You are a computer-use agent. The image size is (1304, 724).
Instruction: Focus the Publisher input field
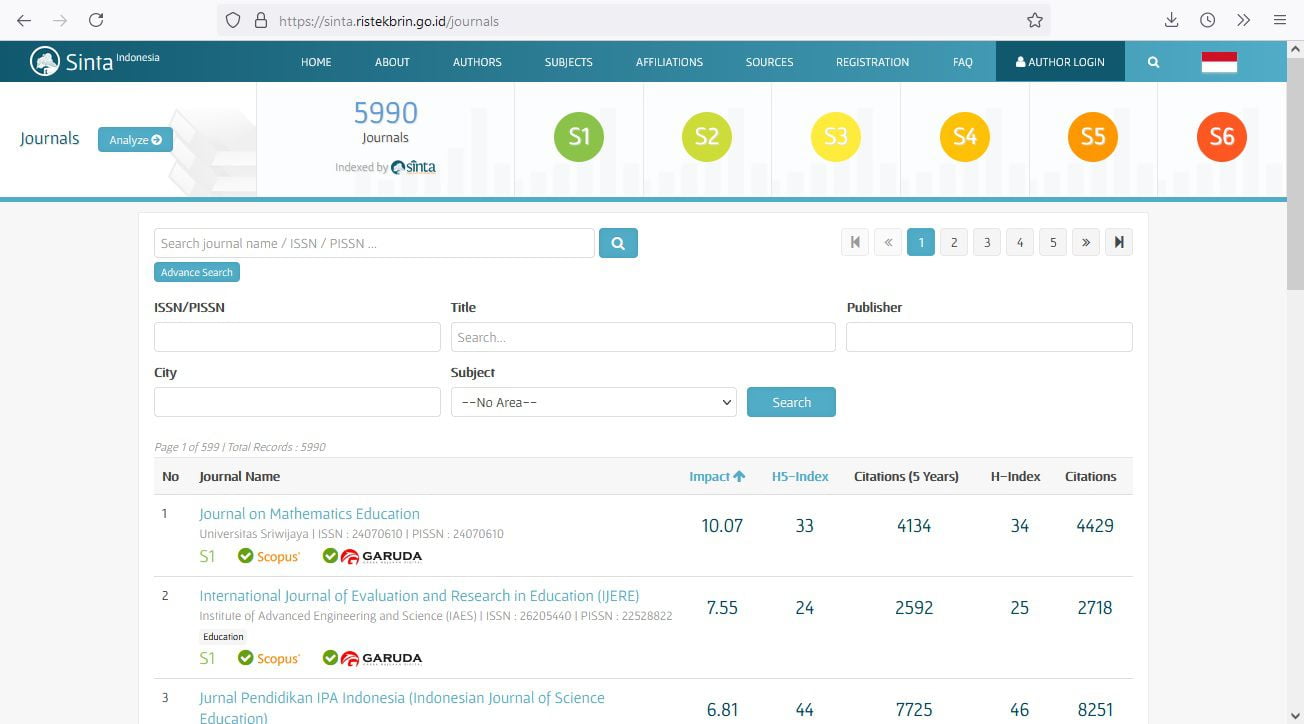coord(989,337)
